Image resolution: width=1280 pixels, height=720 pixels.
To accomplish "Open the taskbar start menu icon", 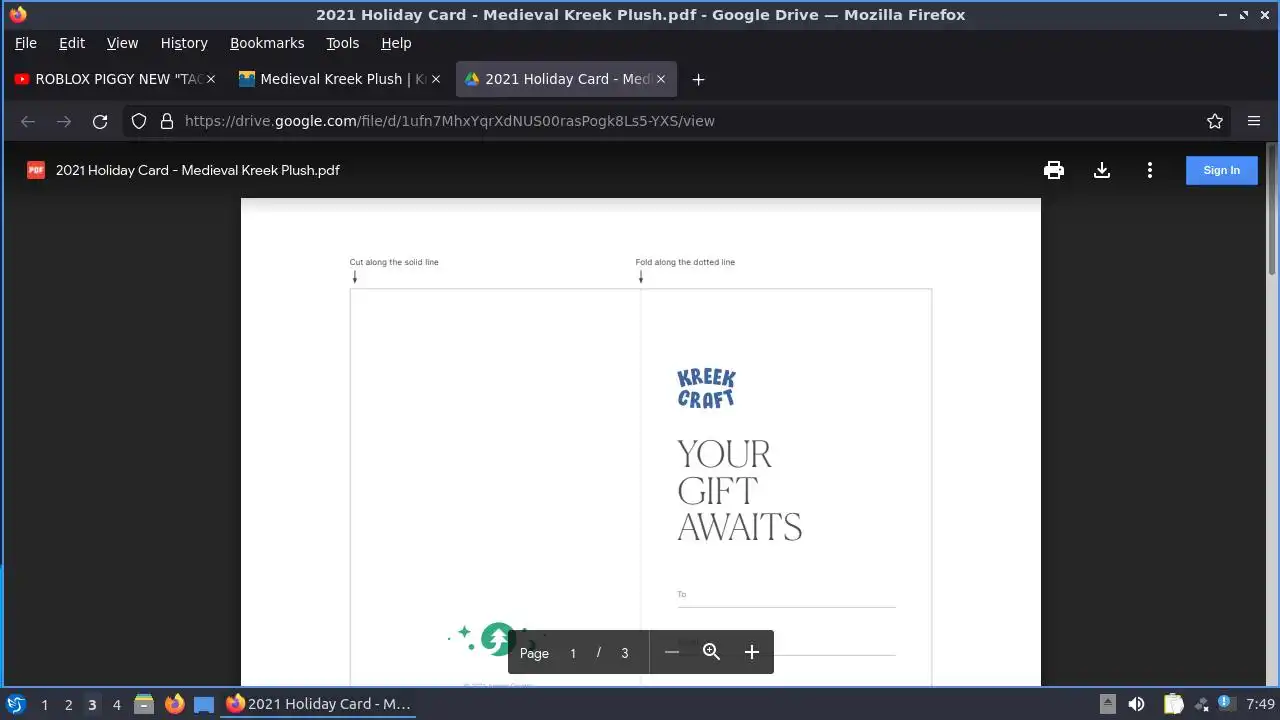I will click(16, 704).
